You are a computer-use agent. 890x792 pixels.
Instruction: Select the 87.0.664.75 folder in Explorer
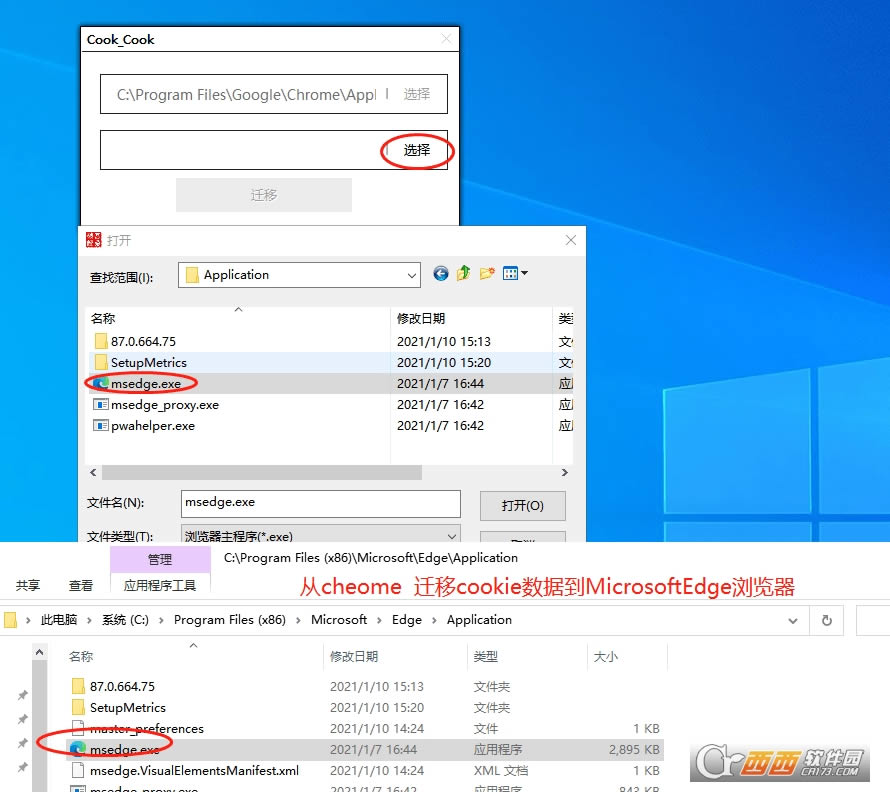pyautogui.click(x=122, y=687)
